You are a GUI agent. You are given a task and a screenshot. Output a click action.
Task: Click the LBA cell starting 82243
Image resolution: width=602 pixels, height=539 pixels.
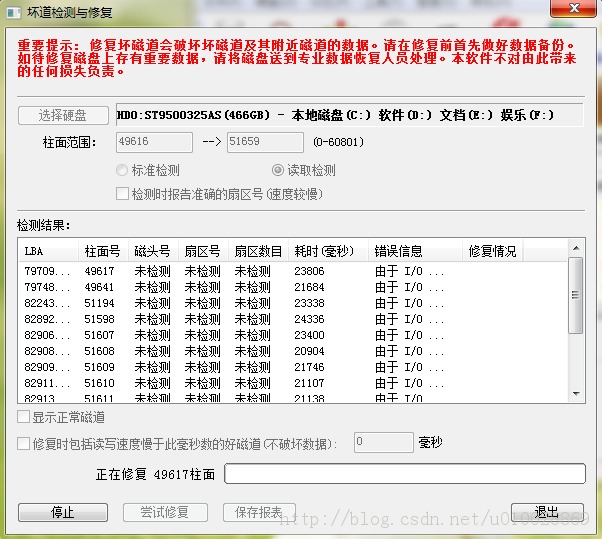(48, 303)
